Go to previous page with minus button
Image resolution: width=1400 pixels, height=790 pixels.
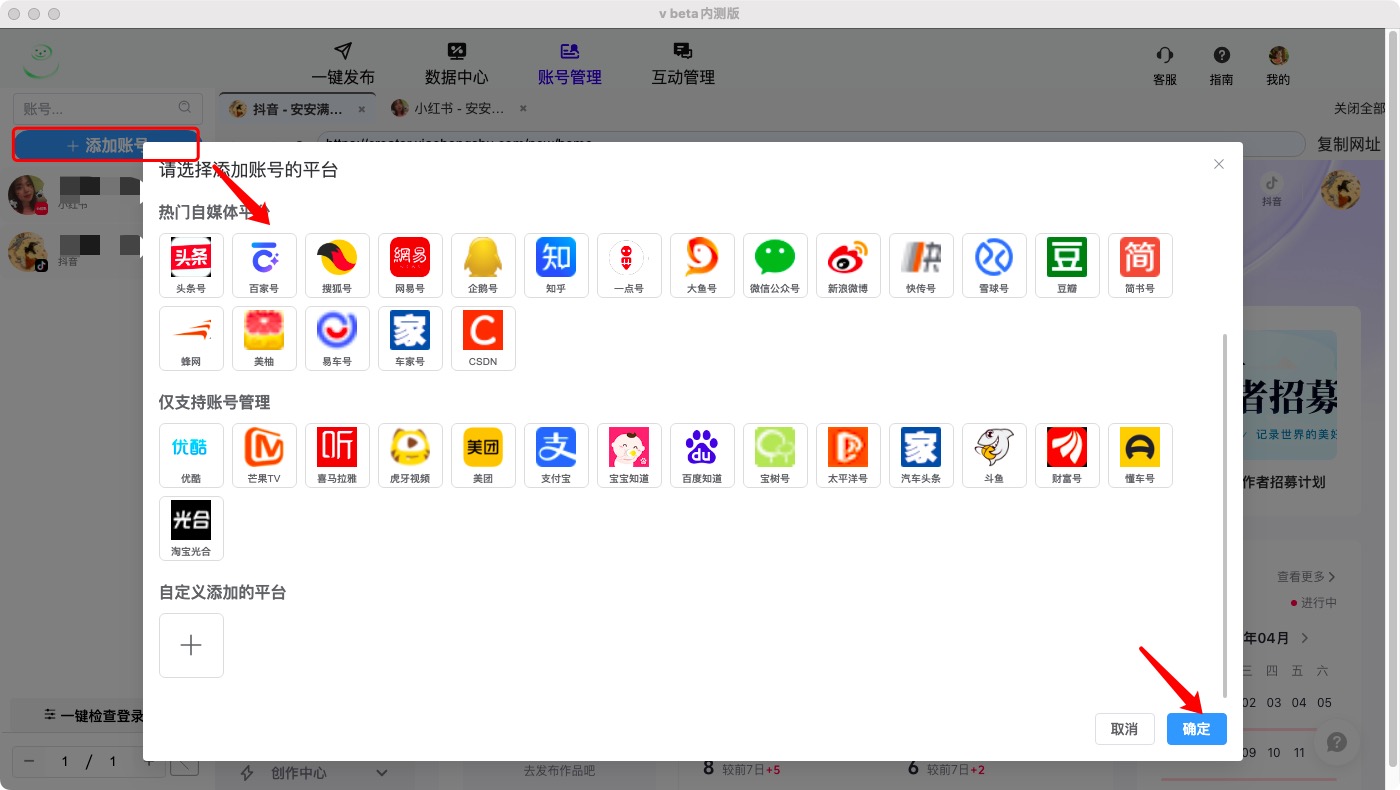29,762
